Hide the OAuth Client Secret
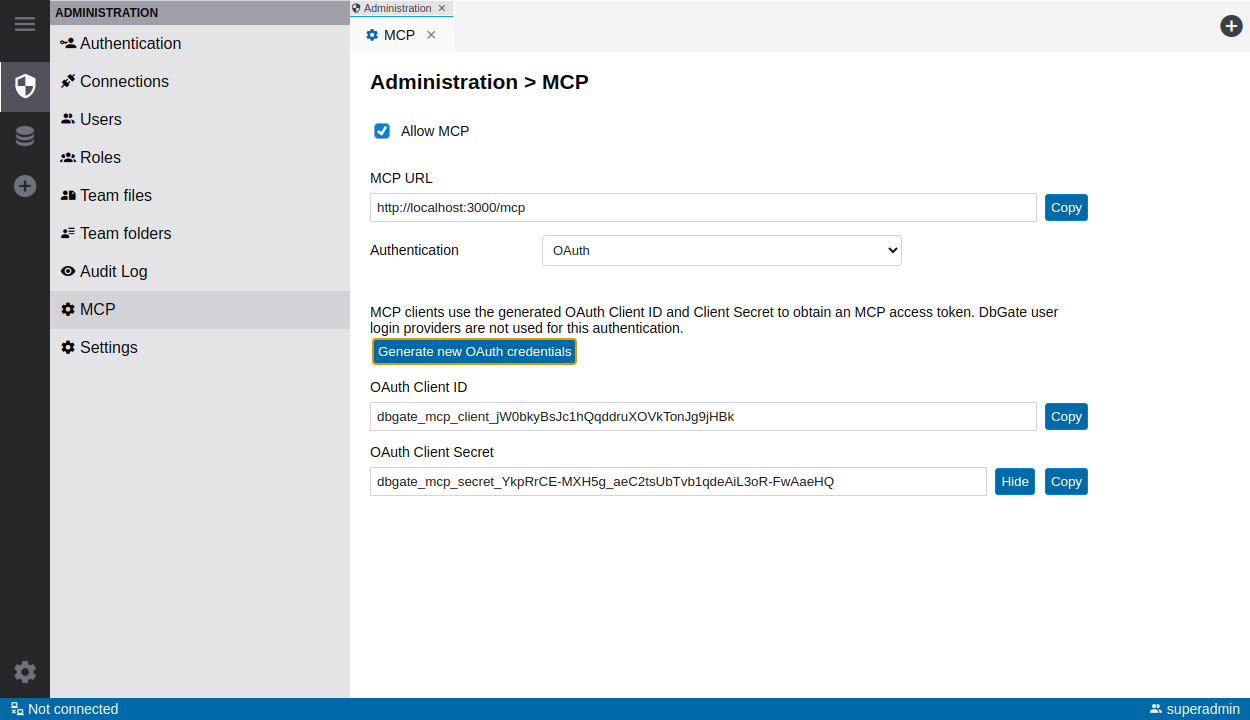The image size is (1250, 720). tap(1015, 481)
